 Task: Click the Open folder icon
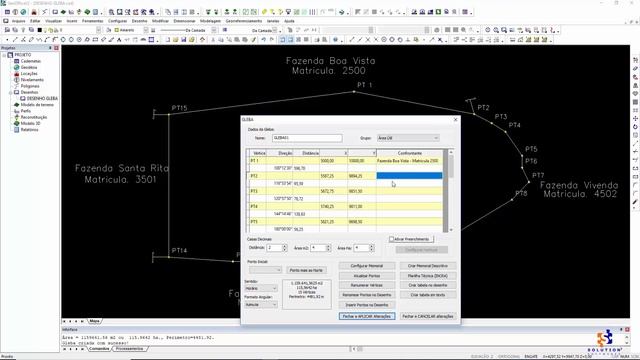tap(176, 40)
